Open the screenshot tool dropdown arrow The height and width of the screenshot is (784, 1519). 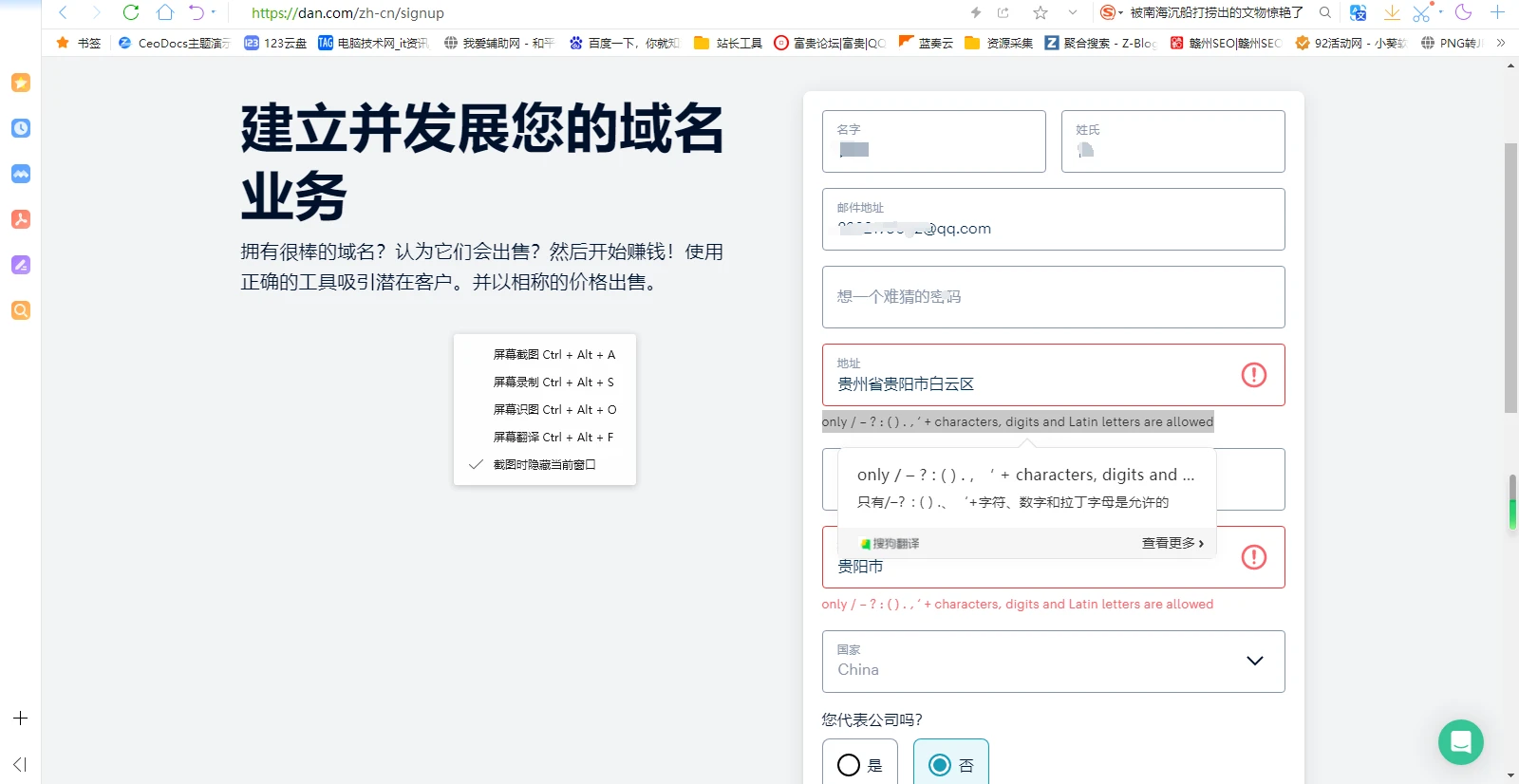click(x=1440, y=12)
